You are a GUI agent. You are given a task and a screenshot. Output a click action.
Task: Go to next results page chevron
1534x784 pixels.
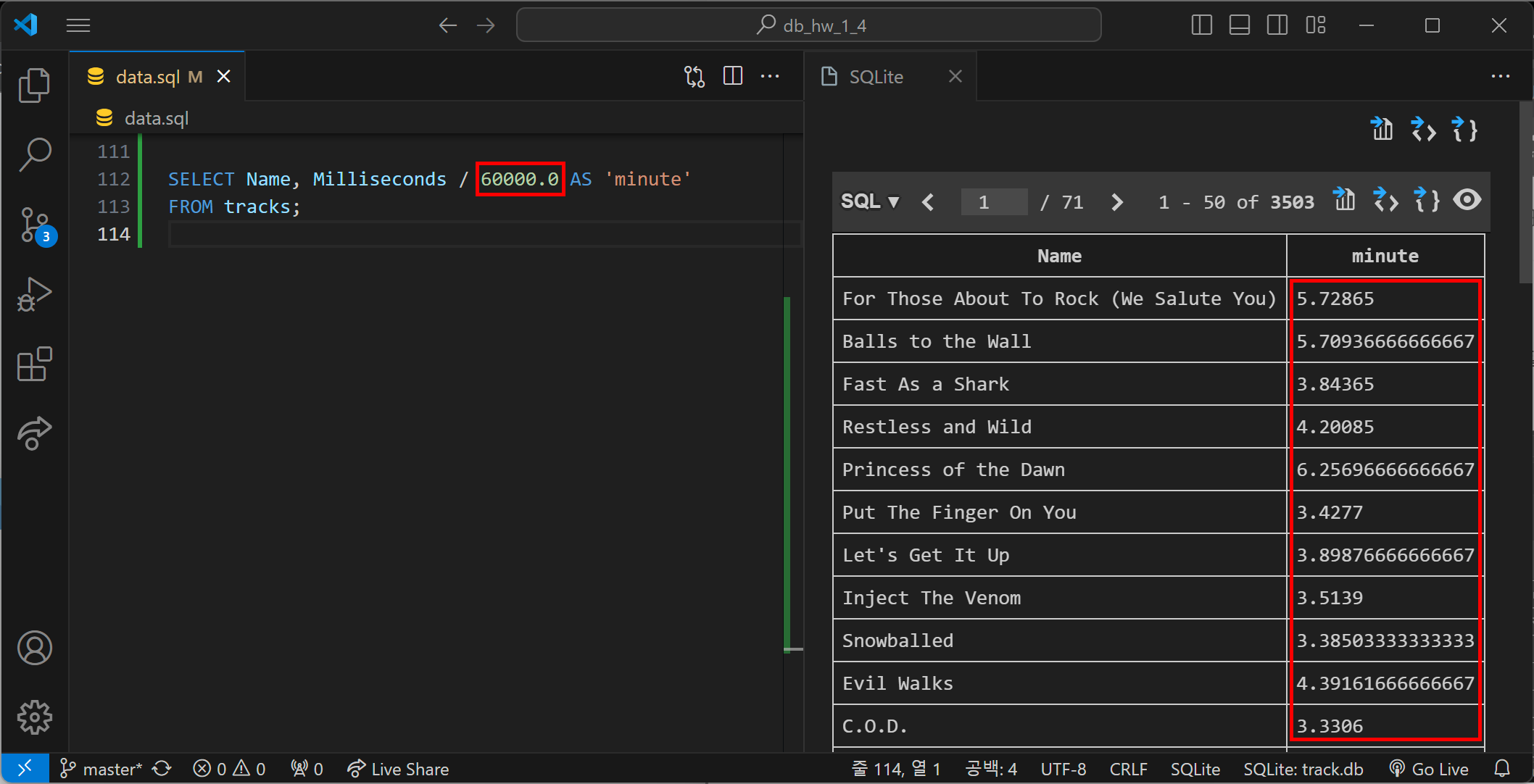coord(1116,202)
